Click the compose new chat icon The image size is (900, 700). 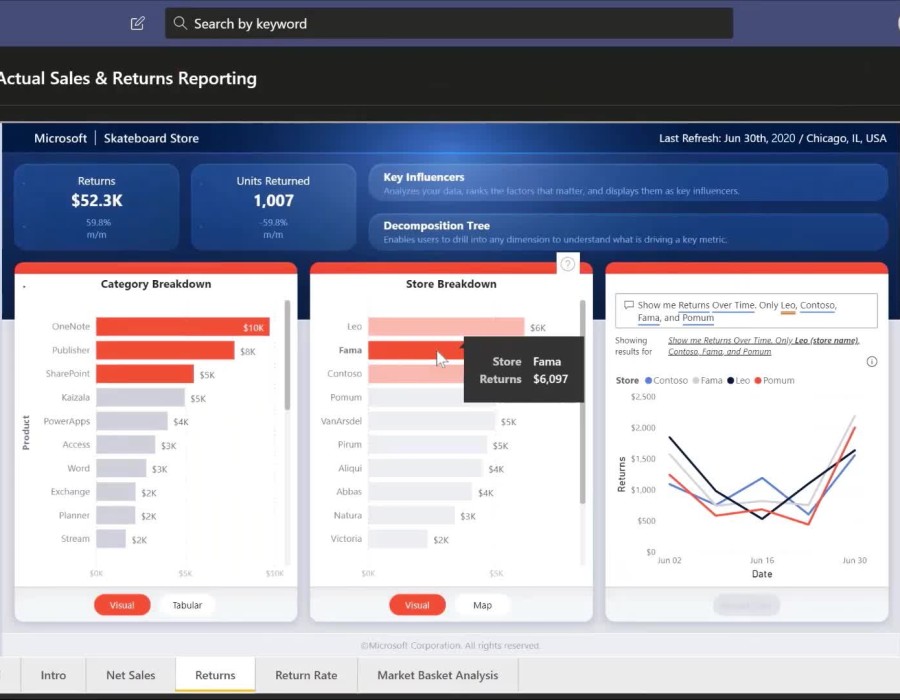pos(138,23)
